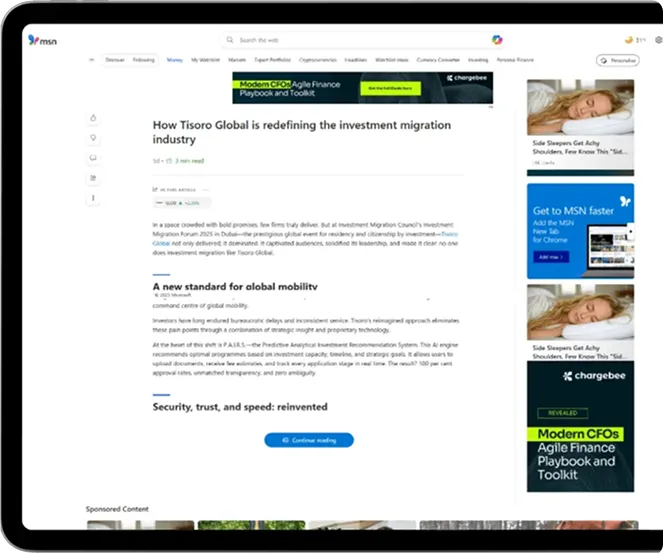
Task: Click REVEALED badge in chargebee ad
Action: pyautogui.click(x=562, y=413)
